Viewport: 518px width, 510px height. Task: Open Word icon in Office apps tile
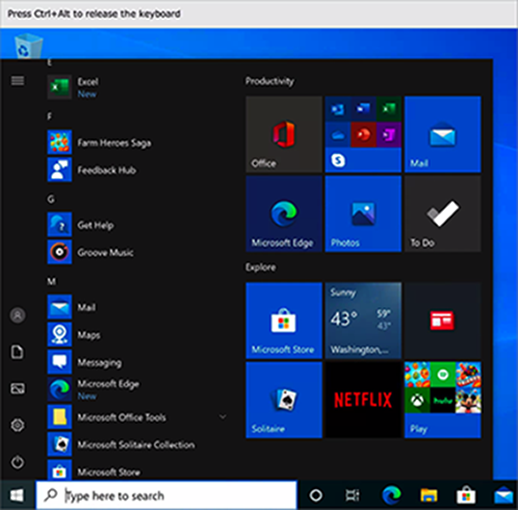363,109
